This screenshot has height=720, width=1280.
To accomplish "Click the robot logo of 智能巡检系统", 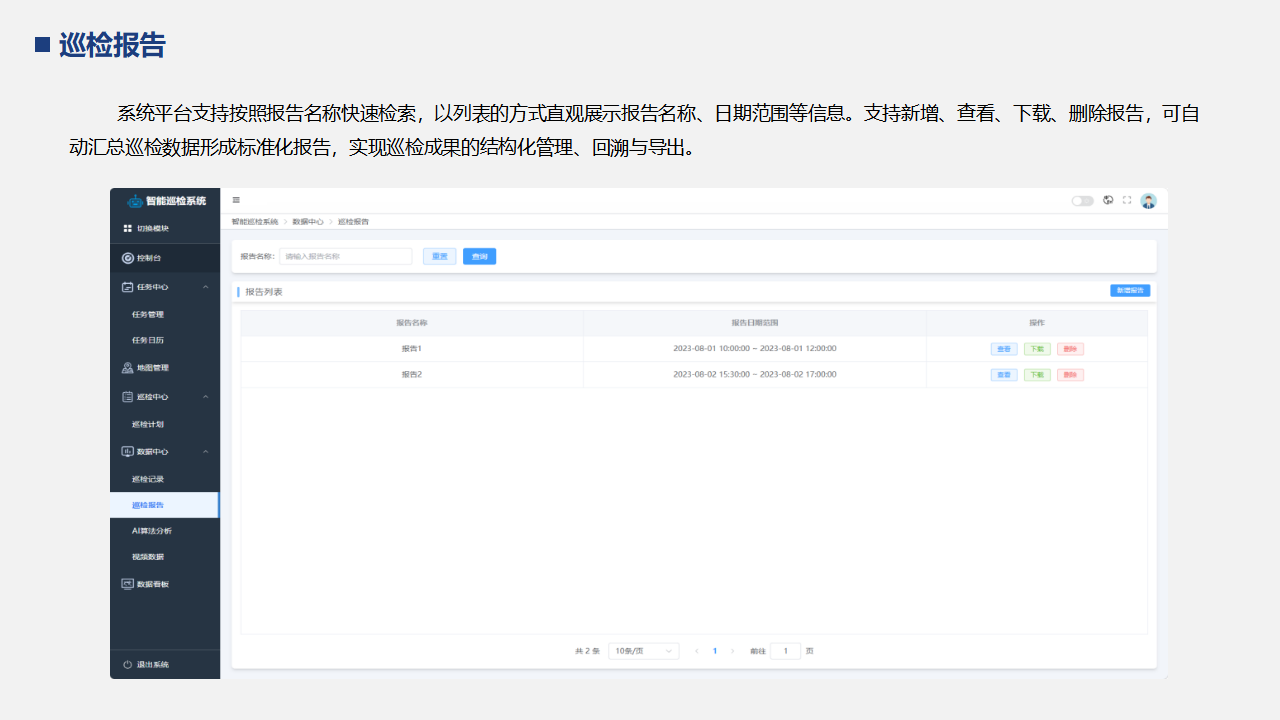I will pos(135,201).
